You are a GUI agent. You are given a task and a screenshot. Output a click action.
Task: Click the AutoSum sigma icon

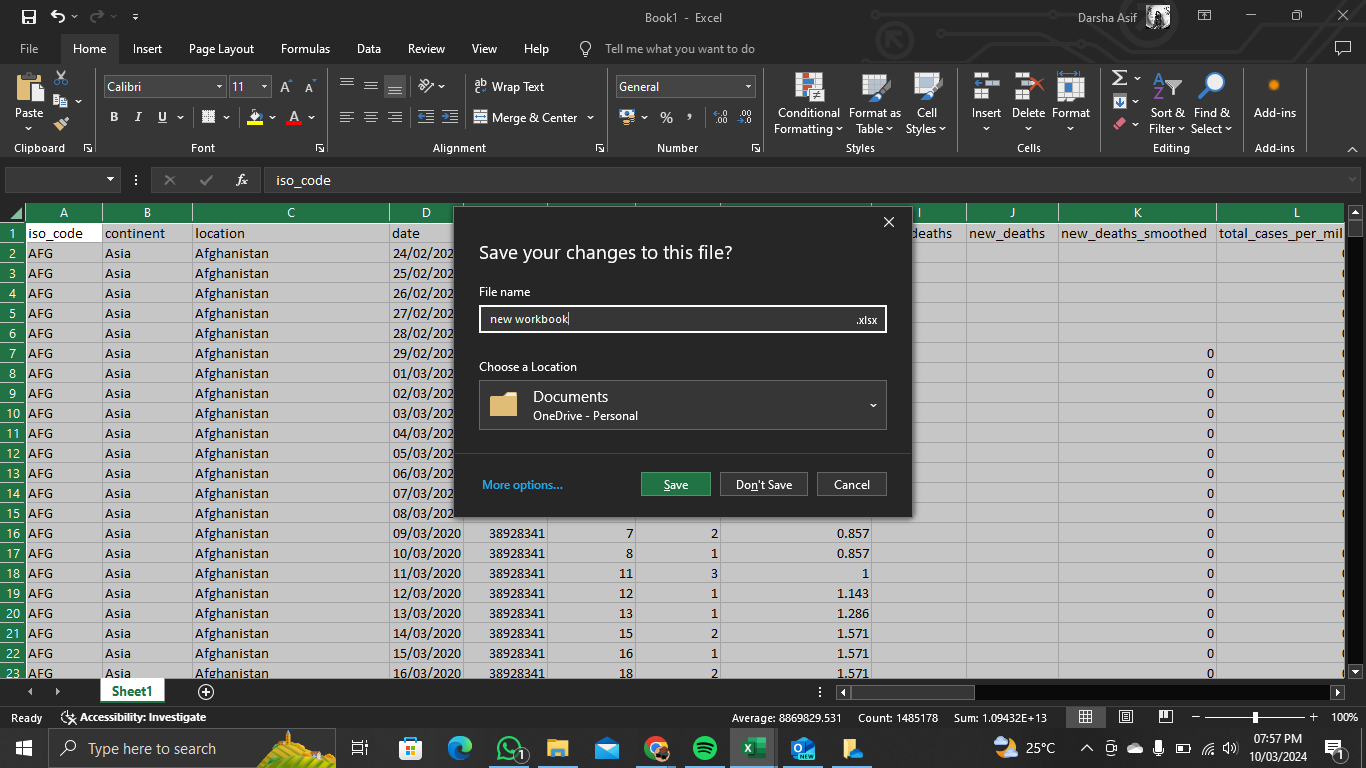click(1119, 78)
